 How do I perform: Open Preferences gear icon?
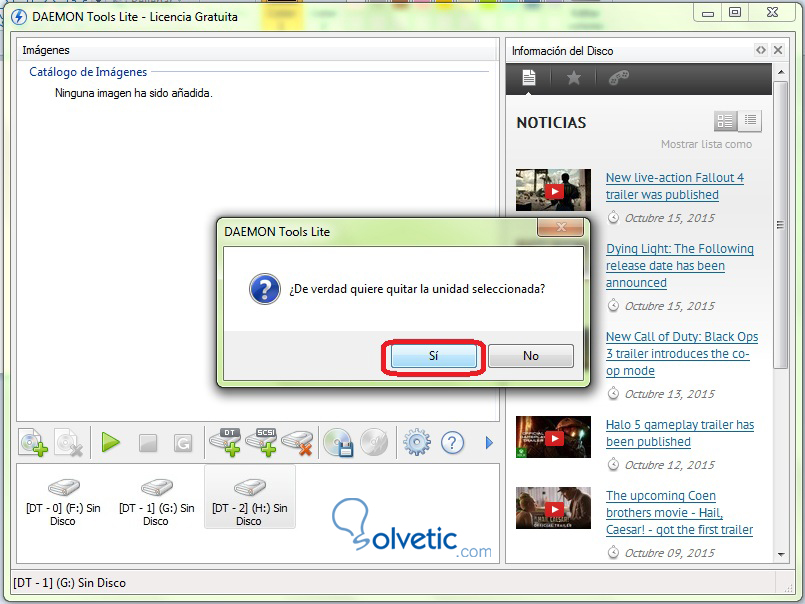pyautogui.click(x=416, y=442)
